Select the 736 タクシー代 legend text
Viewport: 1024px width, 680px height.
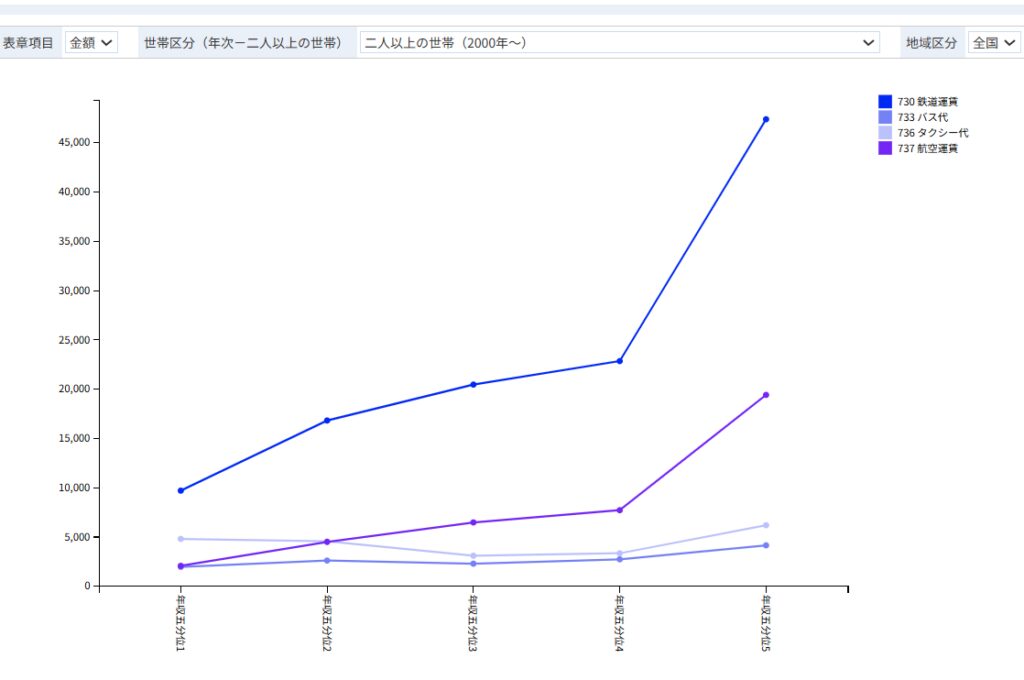933,133
